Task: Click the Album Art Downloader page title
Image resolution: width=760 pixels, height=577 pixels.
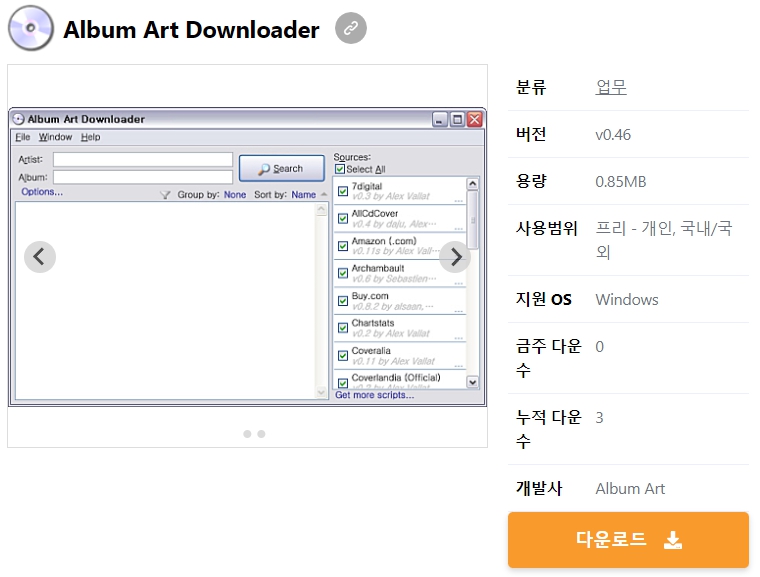Action: coord(191,30)
